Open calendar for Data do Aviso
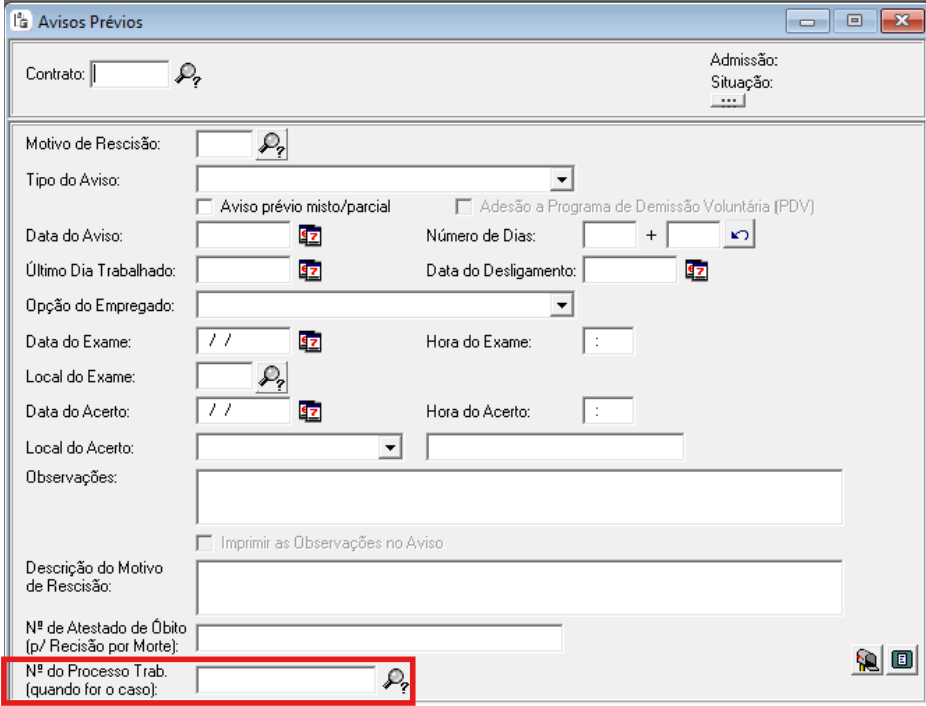Screen dimensions: 926x706 310,236
